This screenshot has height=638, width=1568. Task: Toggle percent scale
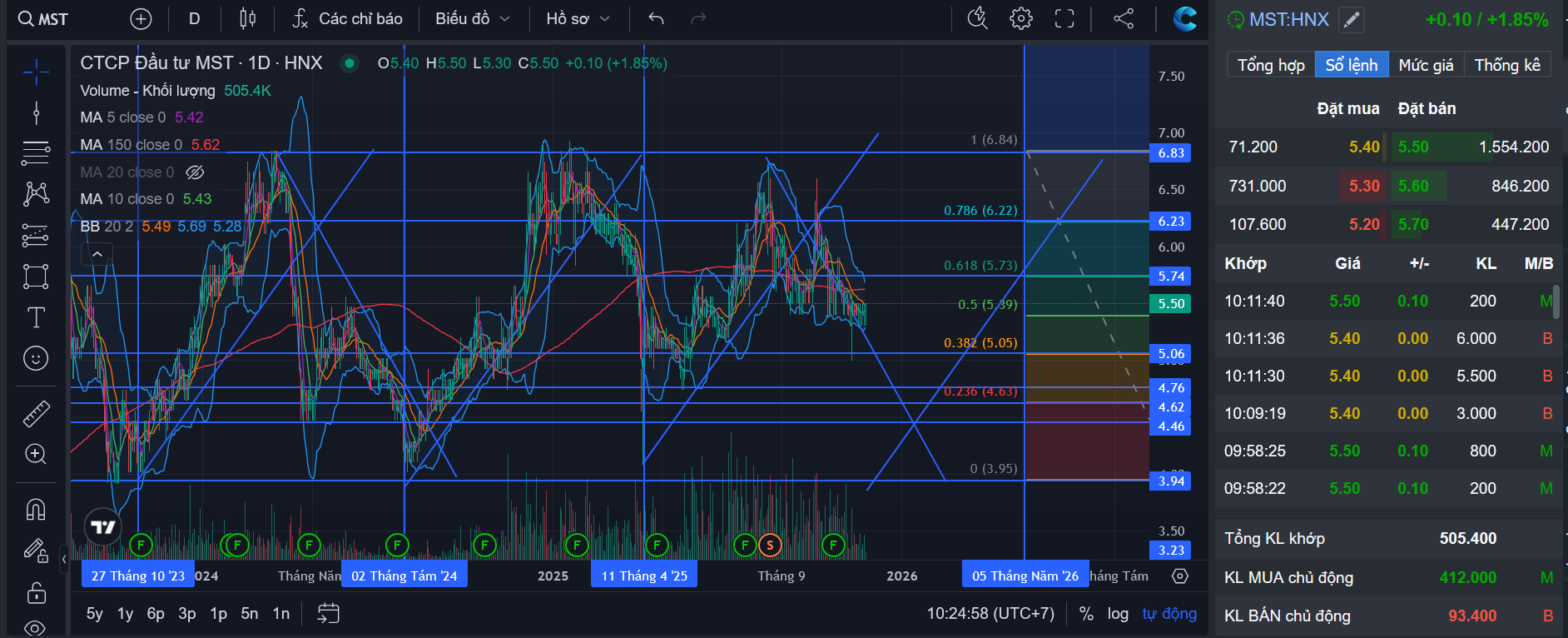point(1086,614)
